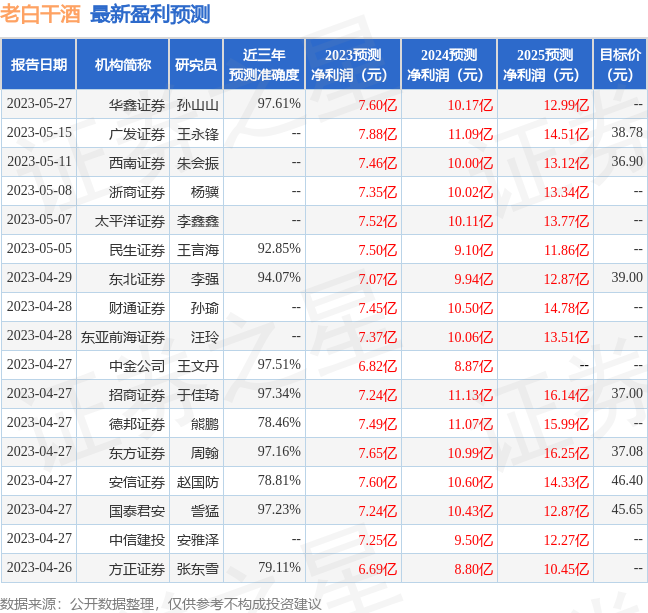
Task: Click the 6.69亿 profit value
Action: pos(377,569)
